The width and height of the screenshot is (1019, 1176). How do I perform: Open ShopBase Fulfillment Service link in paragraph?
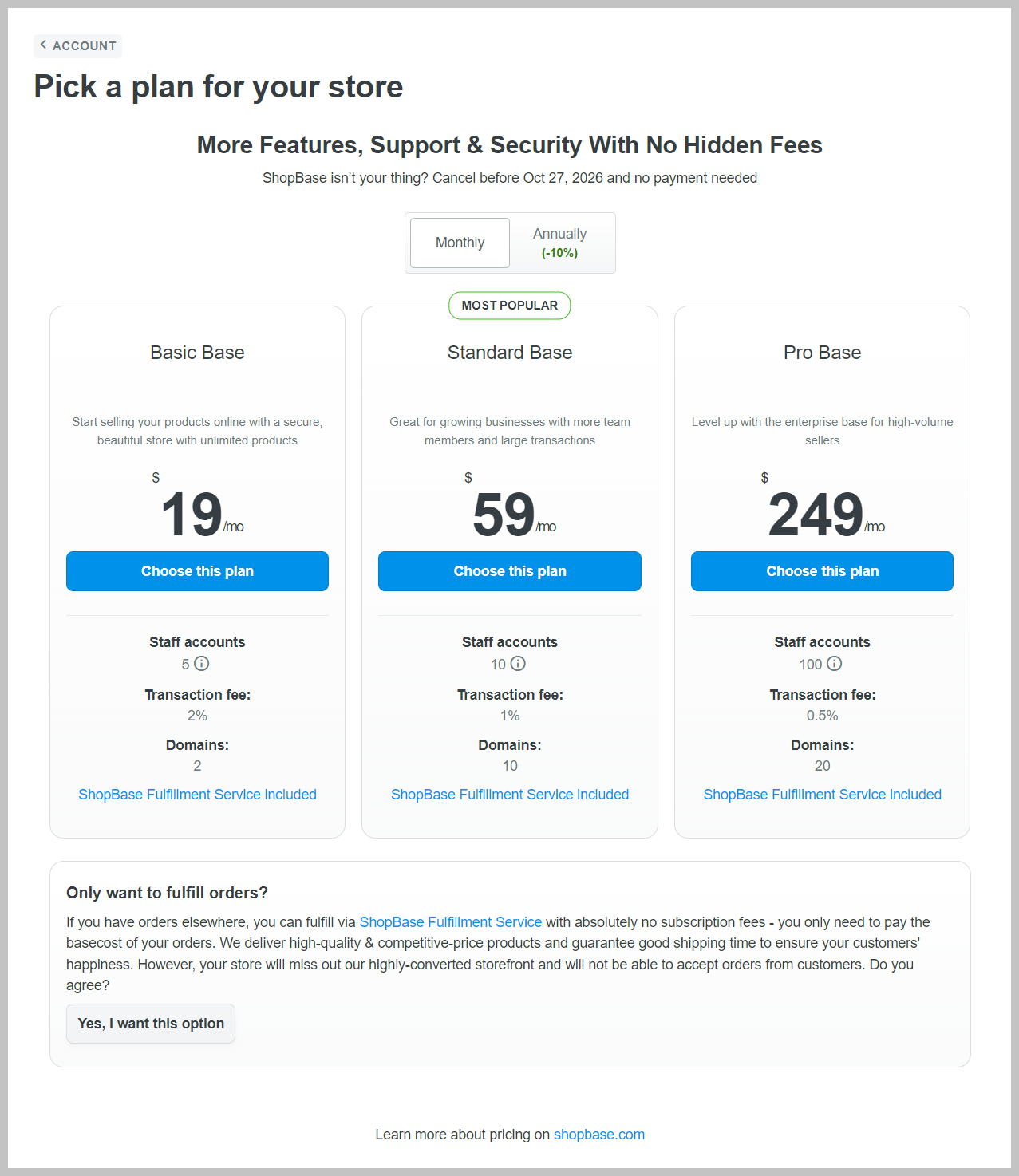point(451,922)
